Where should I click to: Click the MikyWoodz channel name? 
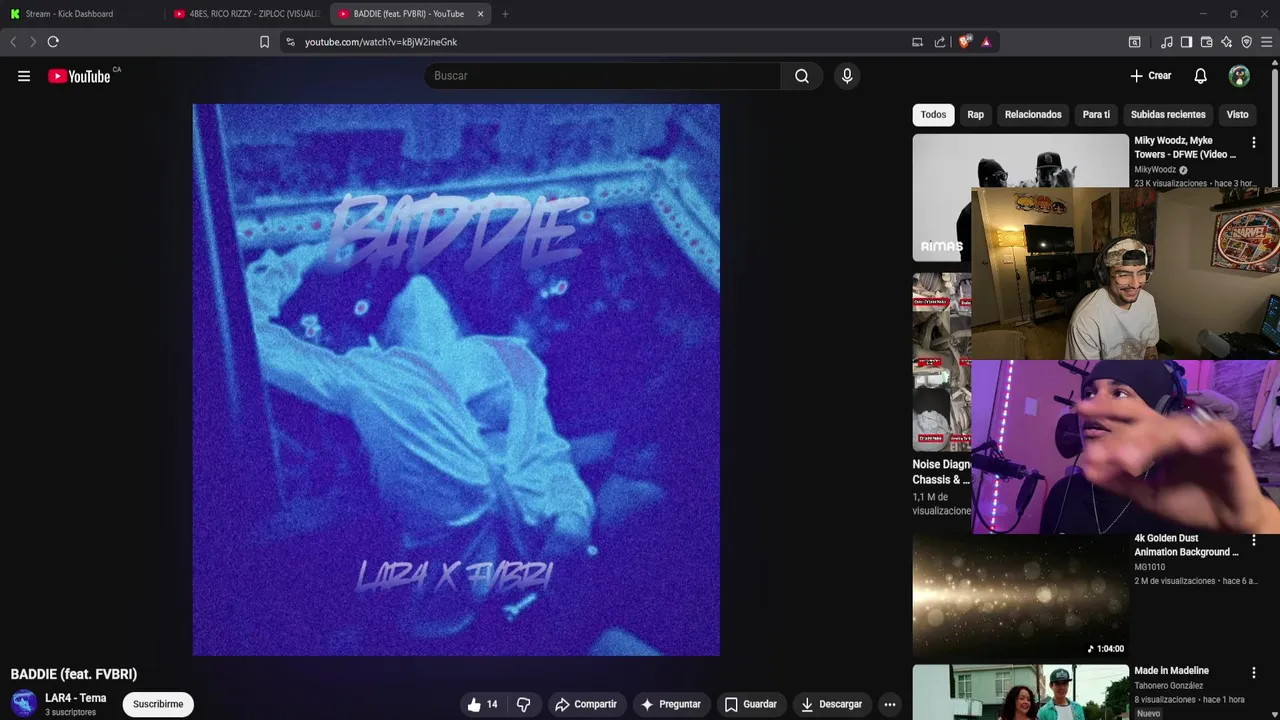[x=1155, y=170]
